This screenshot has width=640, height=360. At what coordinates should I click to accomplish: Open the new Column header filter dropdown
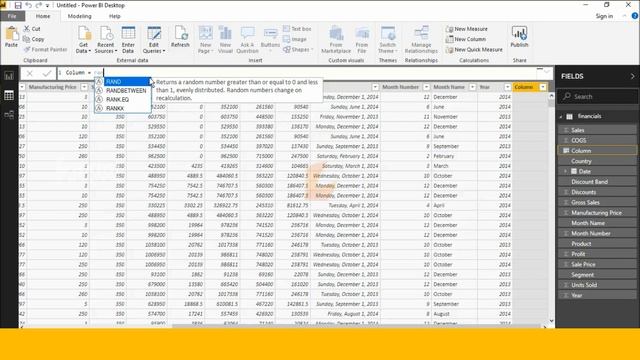tap(543, 87)
